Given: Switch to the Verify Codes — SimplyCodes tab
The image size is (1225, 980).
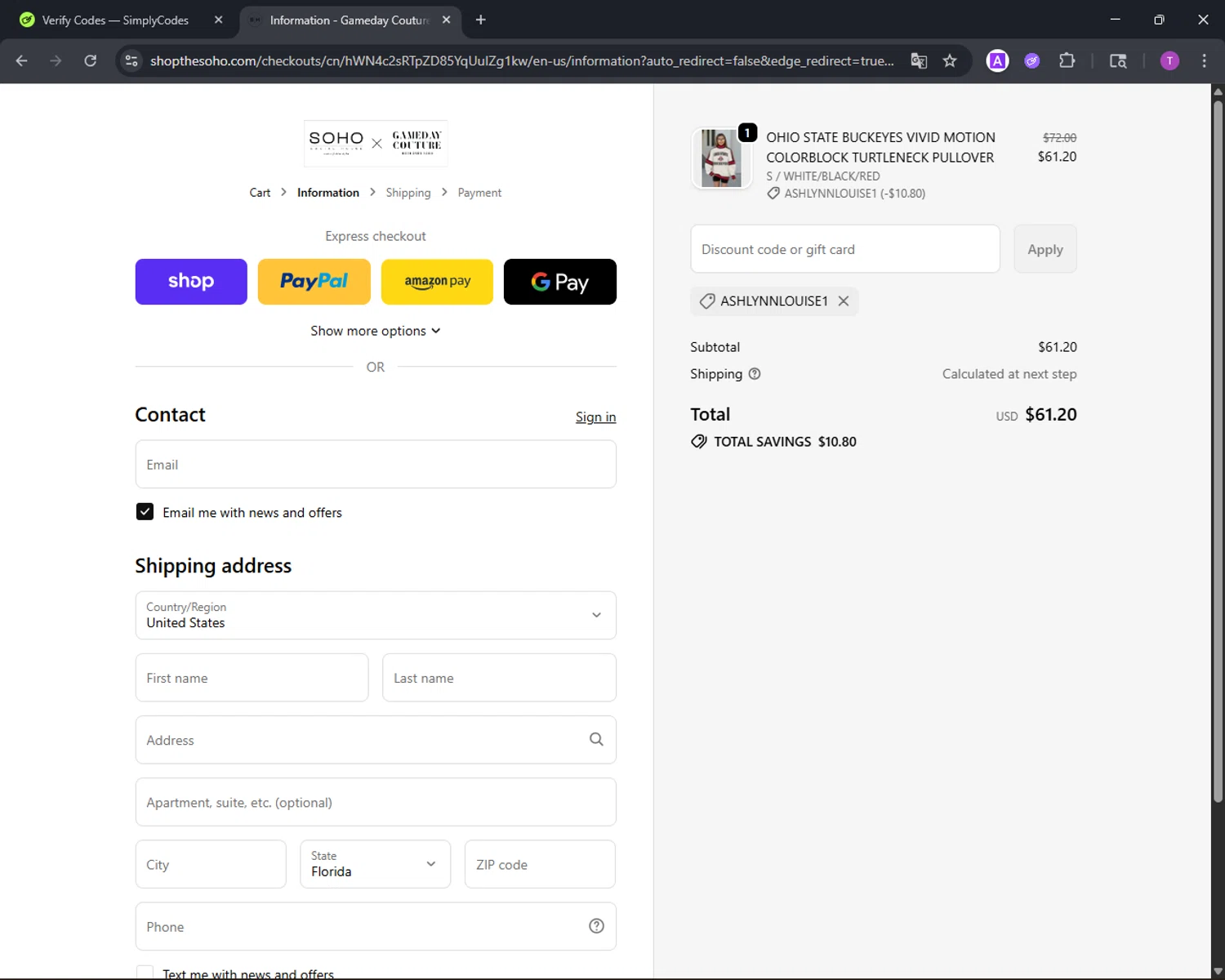Looking at the screenshot, I should (115, 20).
